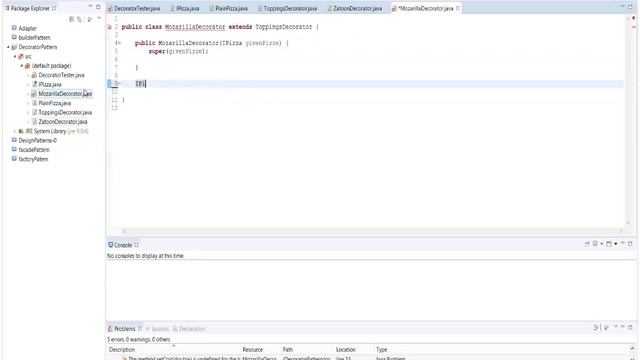Viewport: 640px width, 360px height.
Task: Select ZatoonDecorator.java in Package Explorer
Action: coord(63,122)
